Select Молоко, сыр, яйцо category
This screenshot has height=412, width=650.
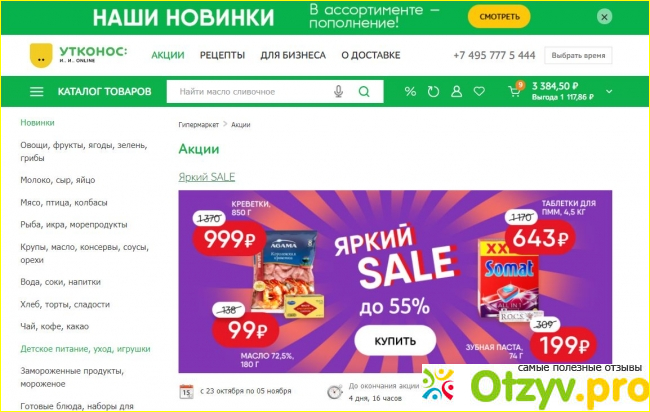[58, 180]
